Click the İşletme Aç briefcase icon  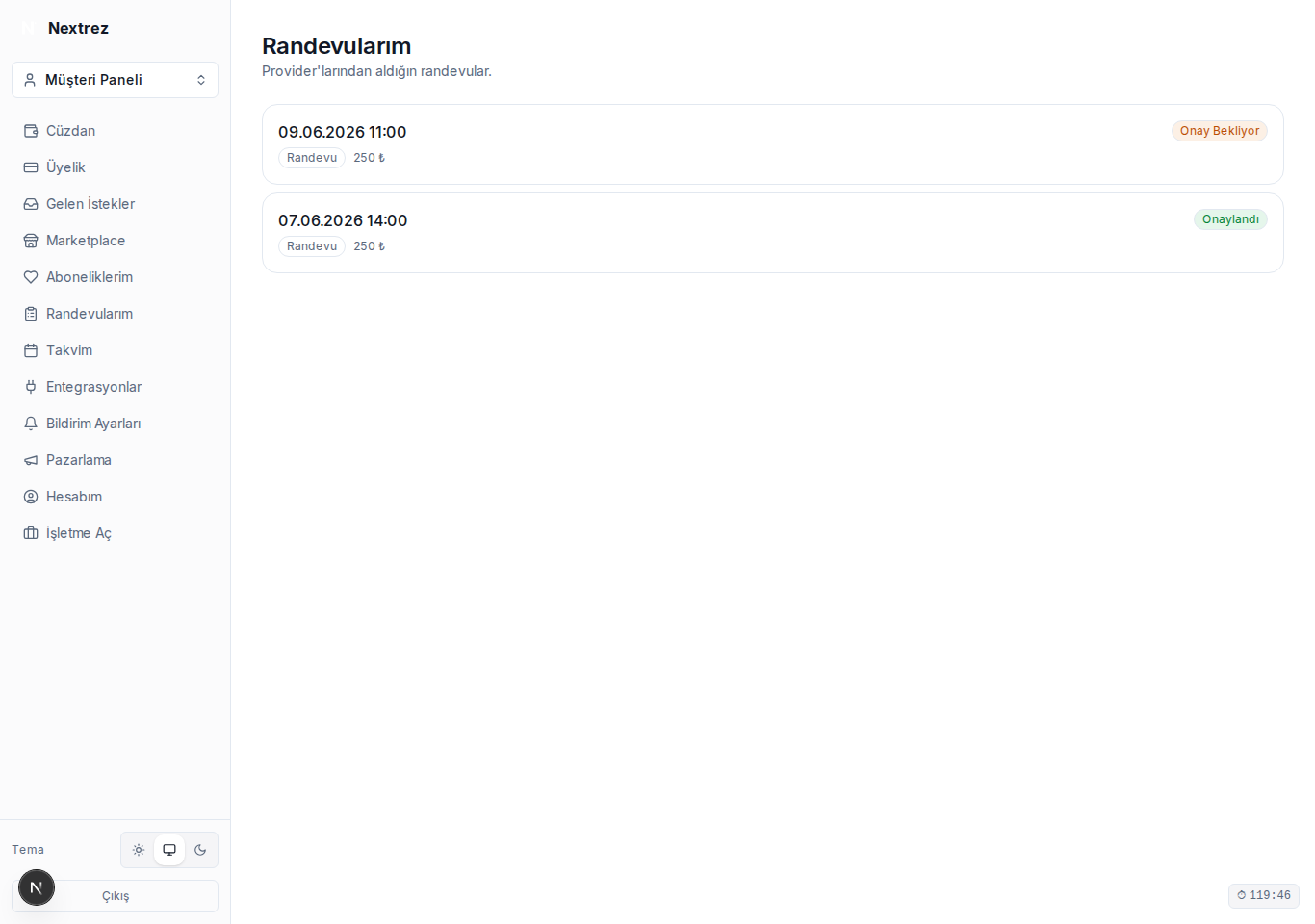31,533
